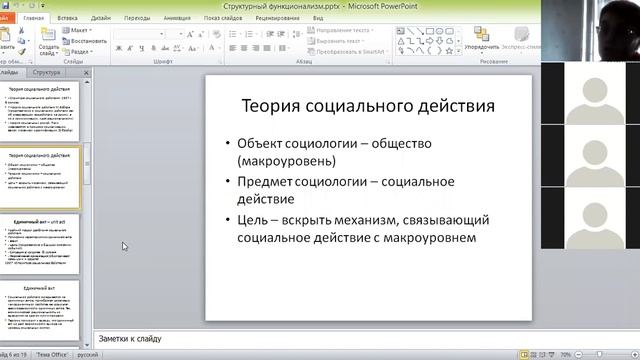Select the straight line shape
This screenshot has height=360, width=640.
(410, 31)
